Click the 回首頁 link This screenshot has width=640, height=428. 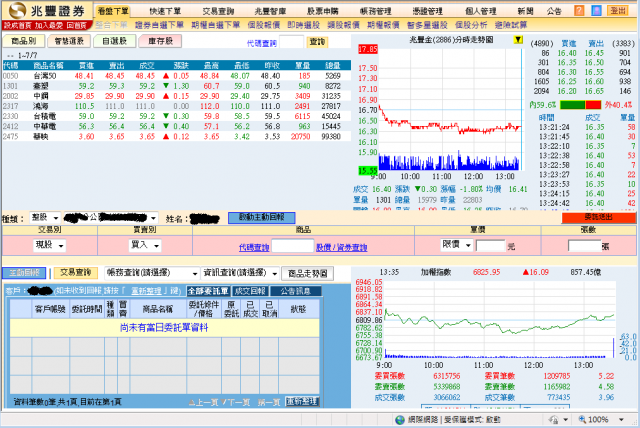tap(76, 25)
